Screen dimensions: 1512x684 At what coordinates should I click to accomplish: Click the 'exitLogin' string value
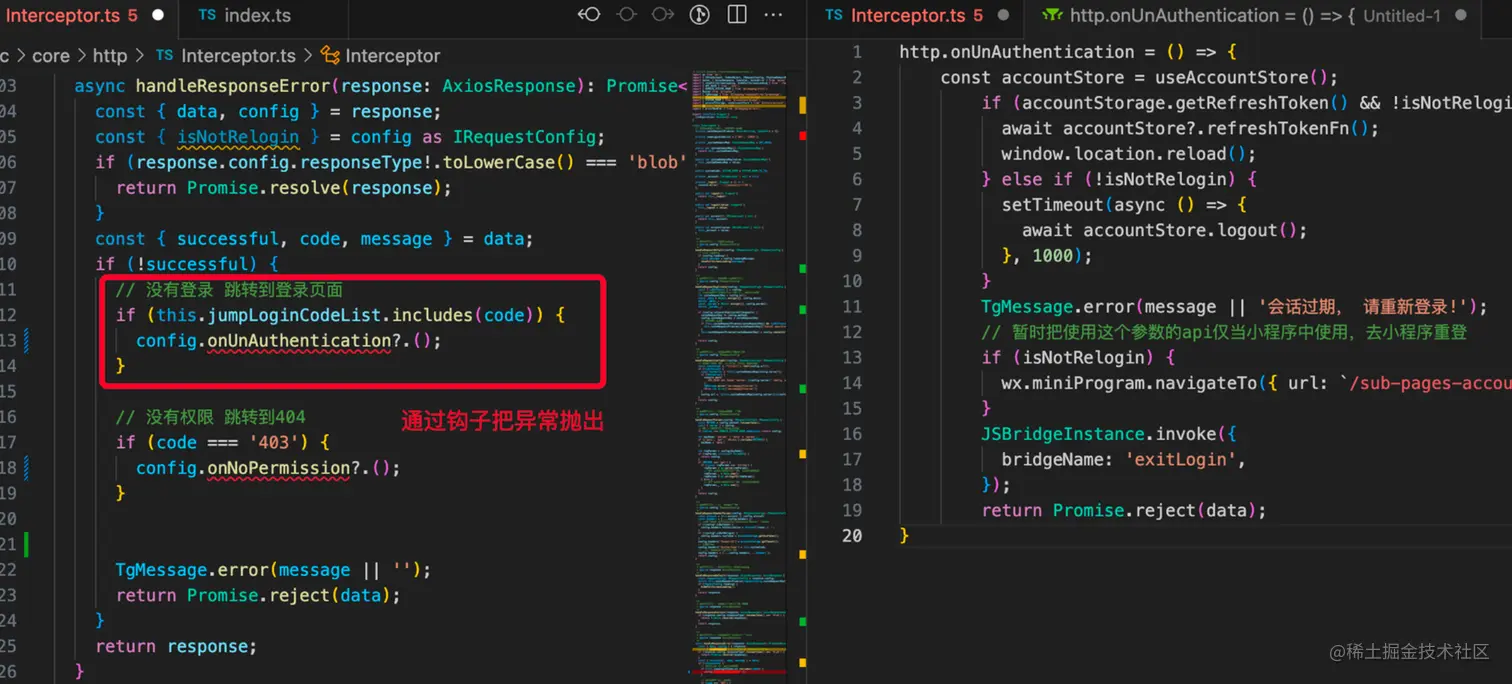click(1182, 459)
